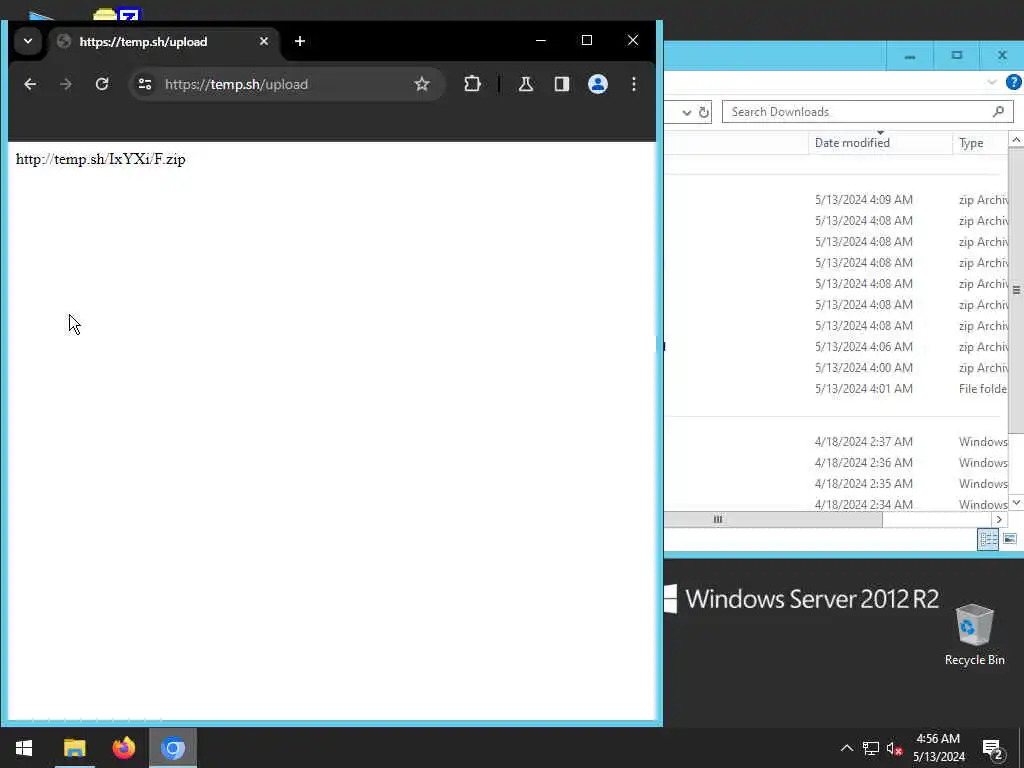Maximize the Chrome window
Image resolution: width=1024 pixels, height=768 pixels.
point(586,40)
